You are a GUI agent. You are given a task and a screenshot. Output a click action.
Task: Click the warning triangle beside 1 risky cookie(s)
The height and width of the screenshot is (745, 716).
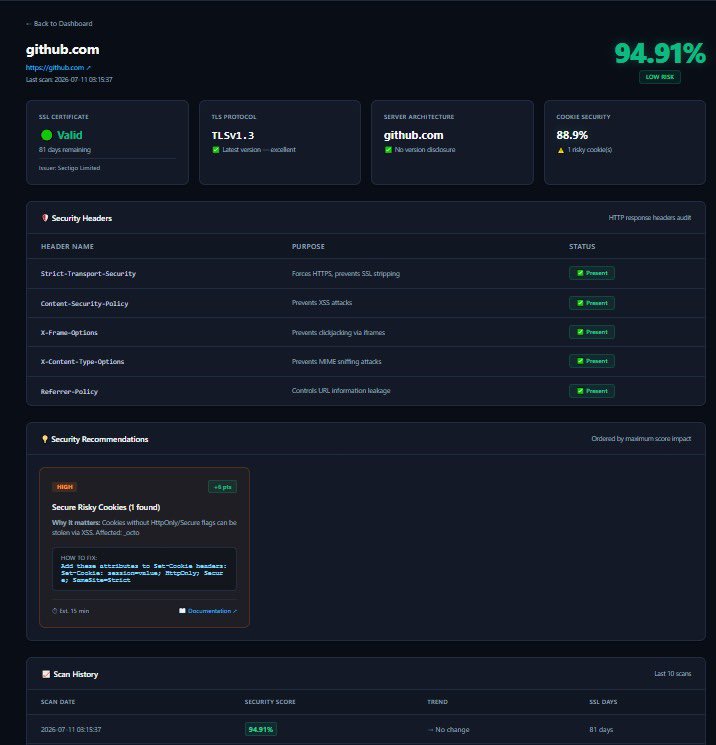pos(561,150)
